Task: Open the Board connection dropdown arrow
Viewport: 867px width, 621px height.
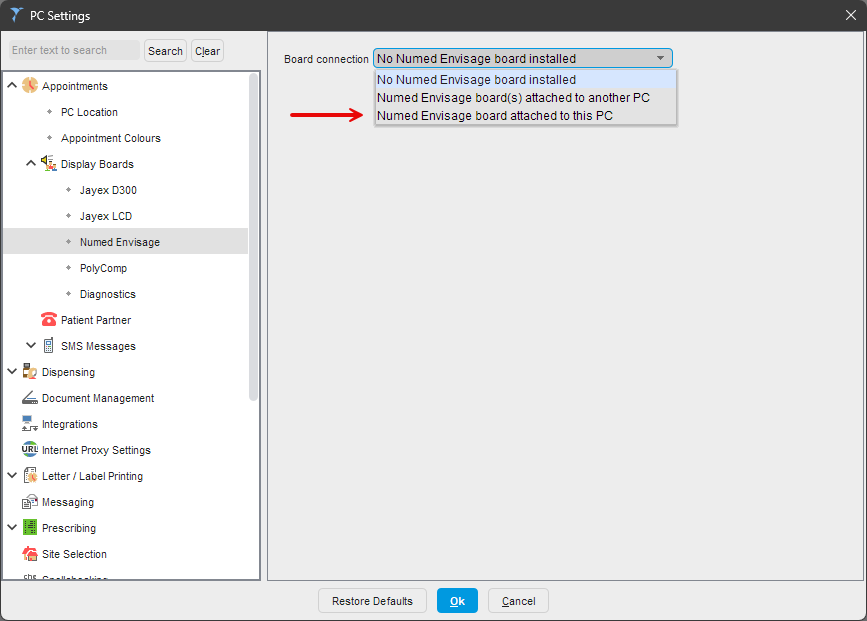Action: coord(660,59)
